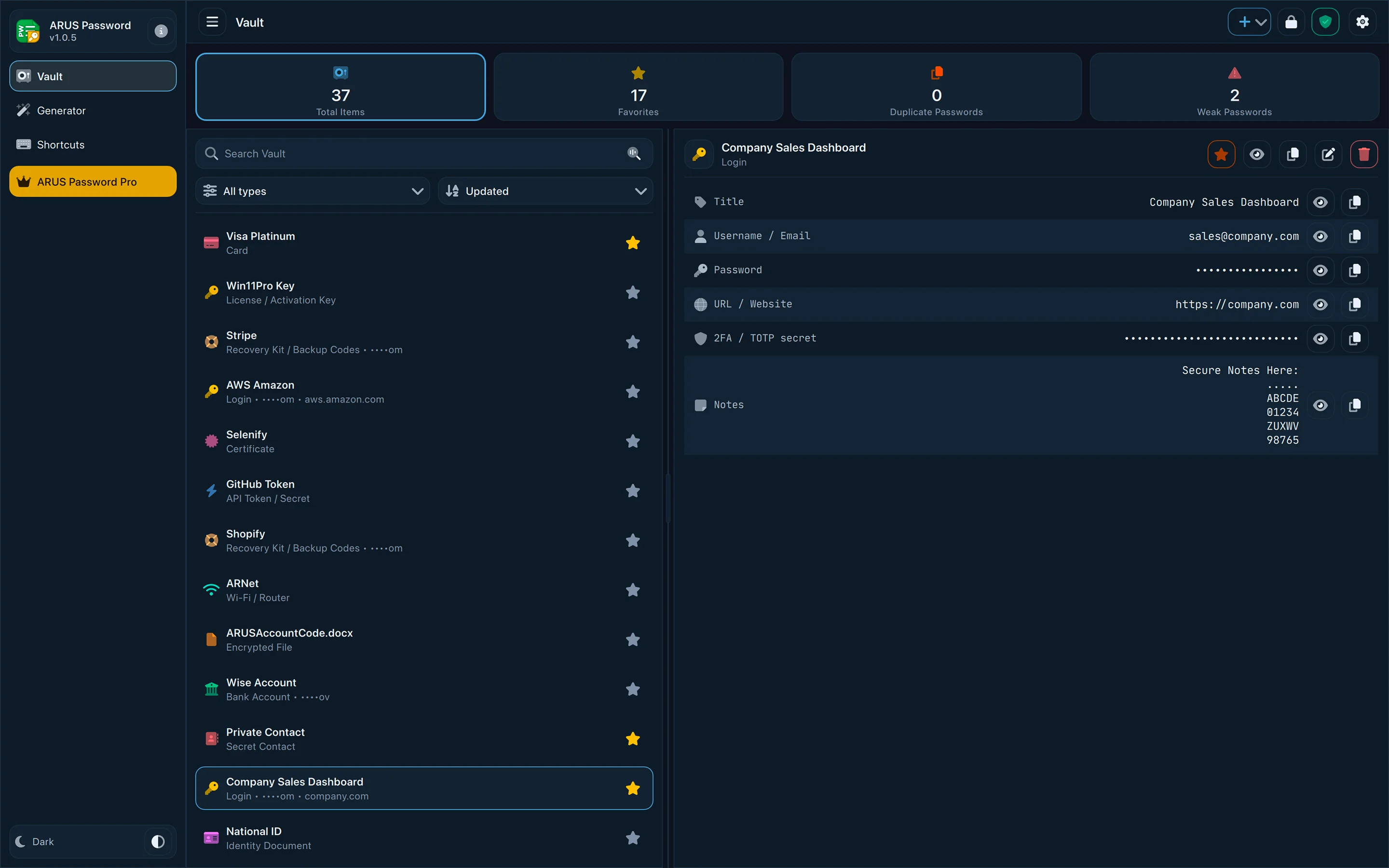1389x868 pixels.
Task: Delete the Company Sales Dashboard entry
Action: click(x=1364, y=154)
